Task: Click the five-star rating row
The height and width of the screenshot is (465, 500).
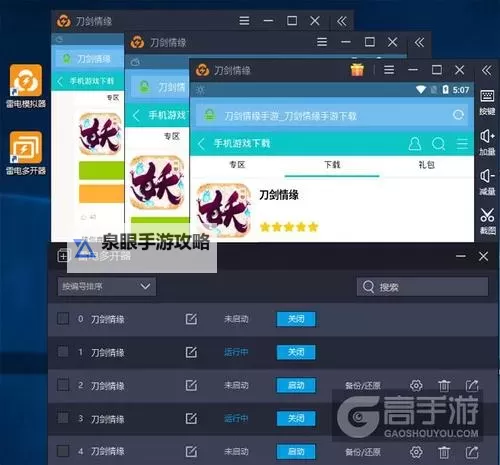Action: [x=289, y=227]
